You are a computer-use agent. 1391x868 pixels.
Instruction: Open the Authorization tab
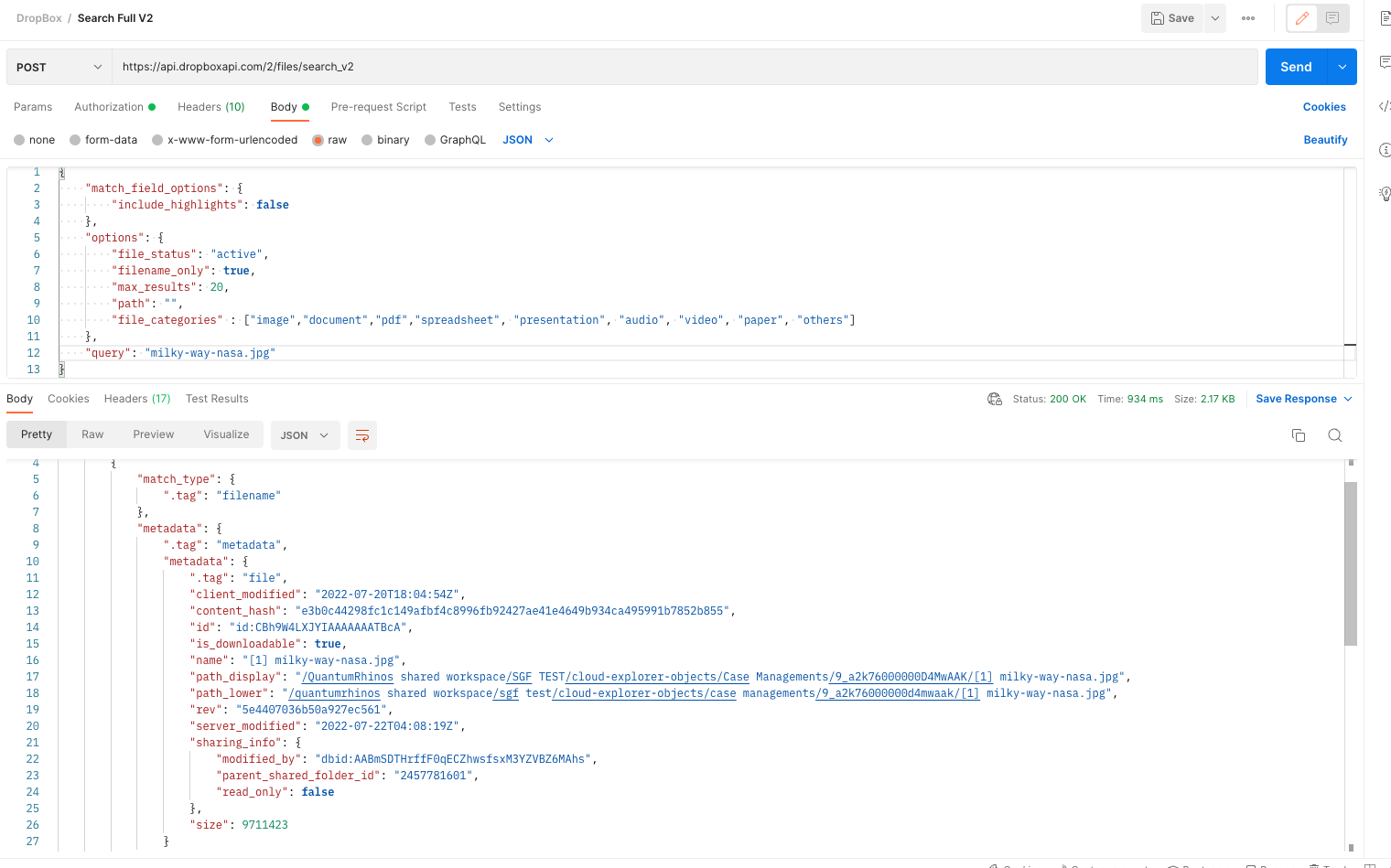pos(114,107)
